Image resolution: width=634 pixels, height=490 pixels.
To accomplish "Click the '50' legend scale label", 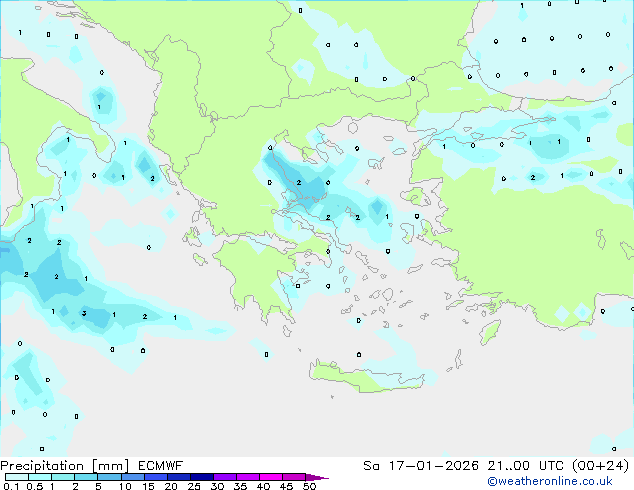I will pos(309,486).
